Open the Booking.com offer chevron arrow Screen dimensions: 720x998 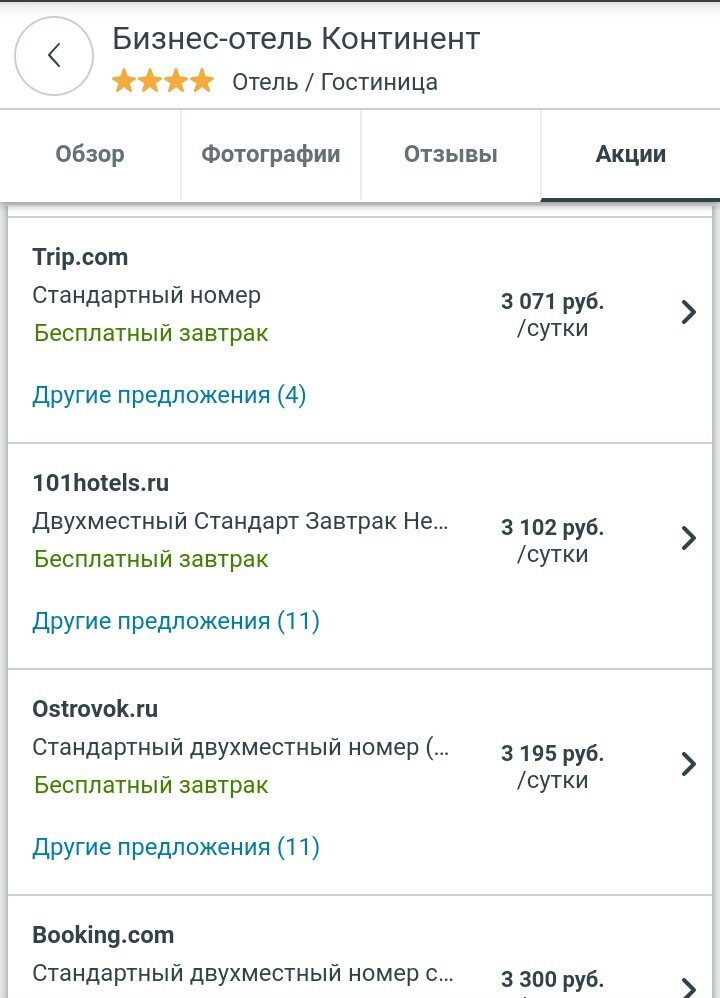688,985
